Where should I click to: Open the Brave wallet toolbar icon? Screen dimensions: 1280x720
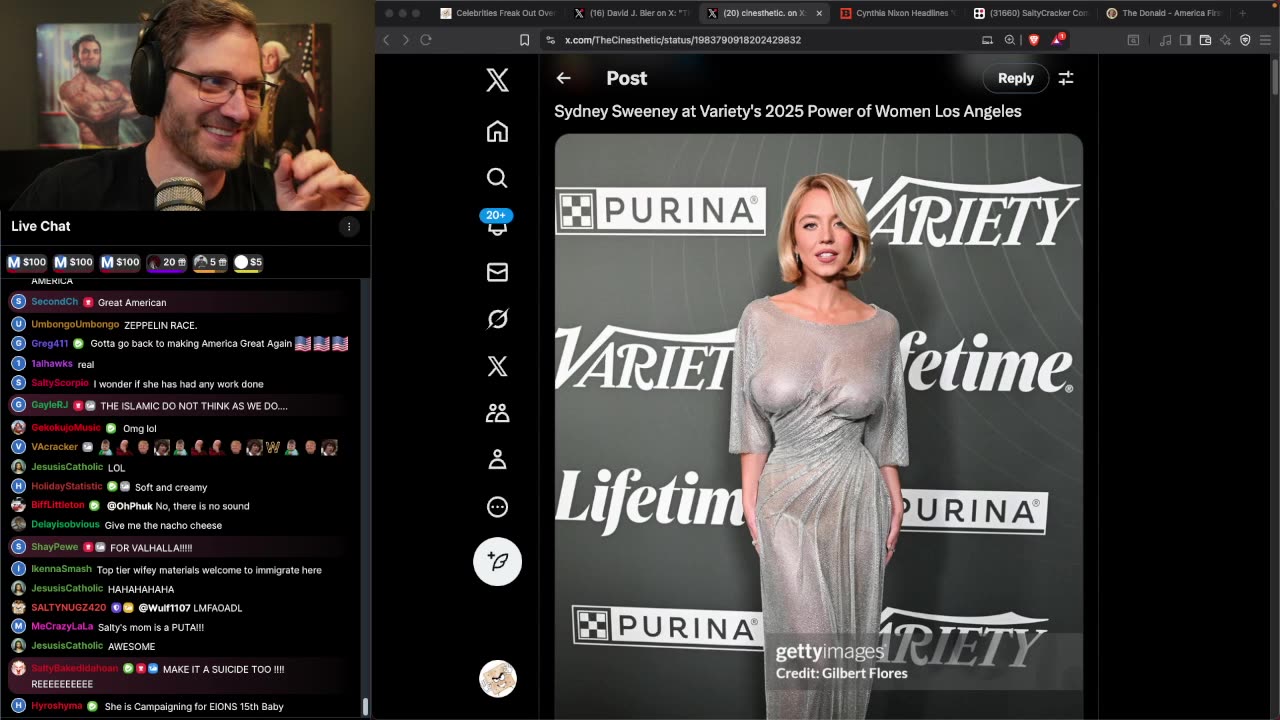tap(1205, 40)
